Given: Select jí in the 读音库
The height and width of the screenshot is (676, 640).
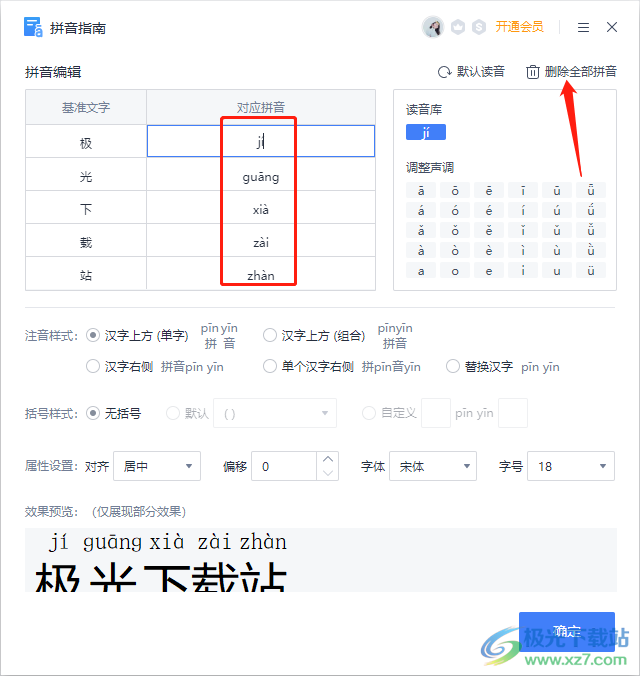Looking at the screenshot, I should click(426, 132).
